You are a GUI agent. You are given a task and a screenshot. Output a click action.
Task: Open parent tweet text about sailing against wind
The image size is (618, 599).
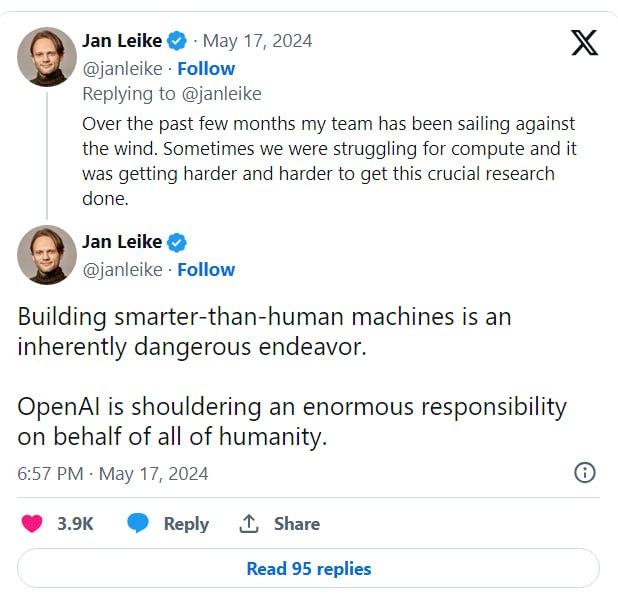coord(329,161)
